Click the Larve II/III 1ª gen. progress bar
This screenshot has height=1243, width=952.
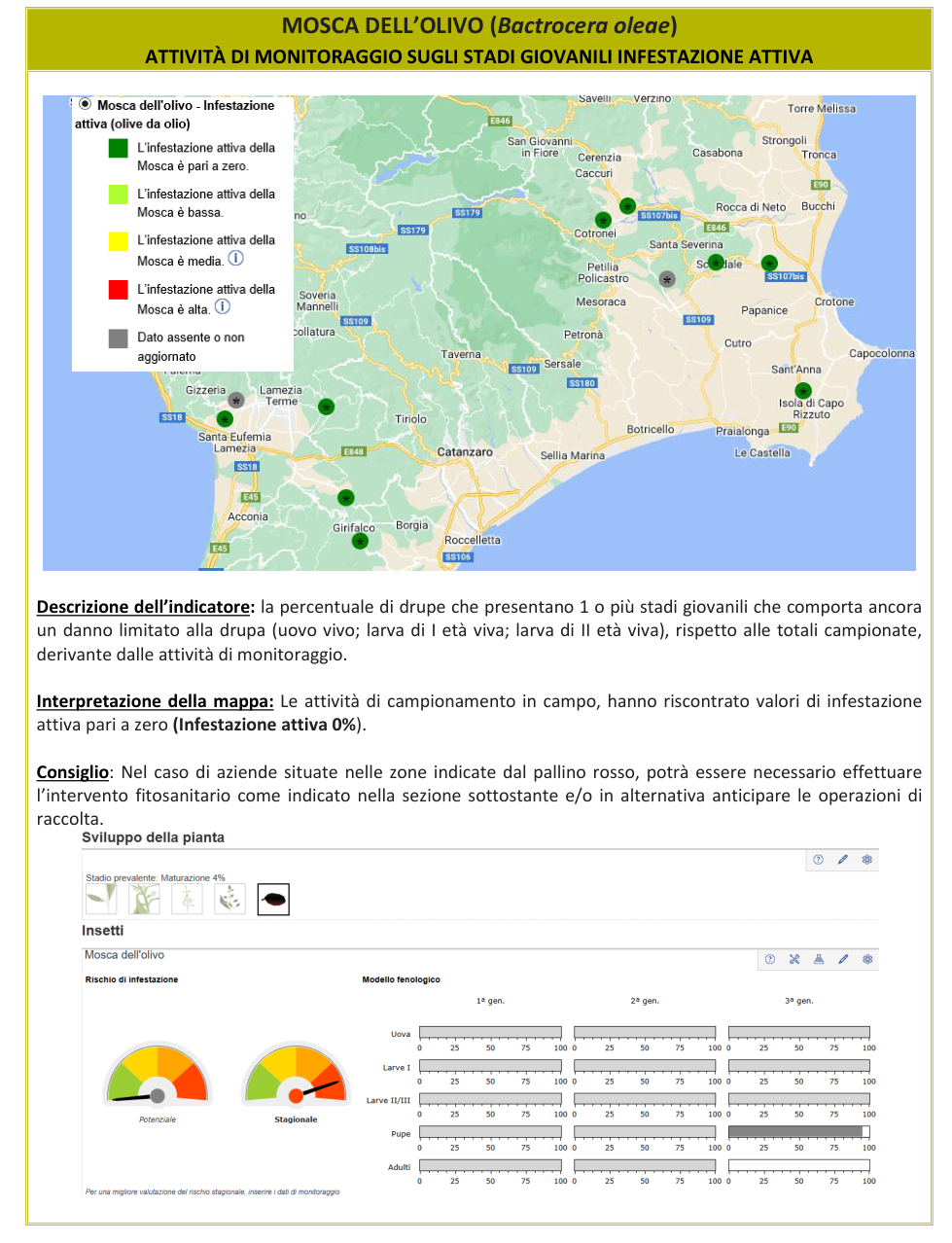click(490, 1099)
